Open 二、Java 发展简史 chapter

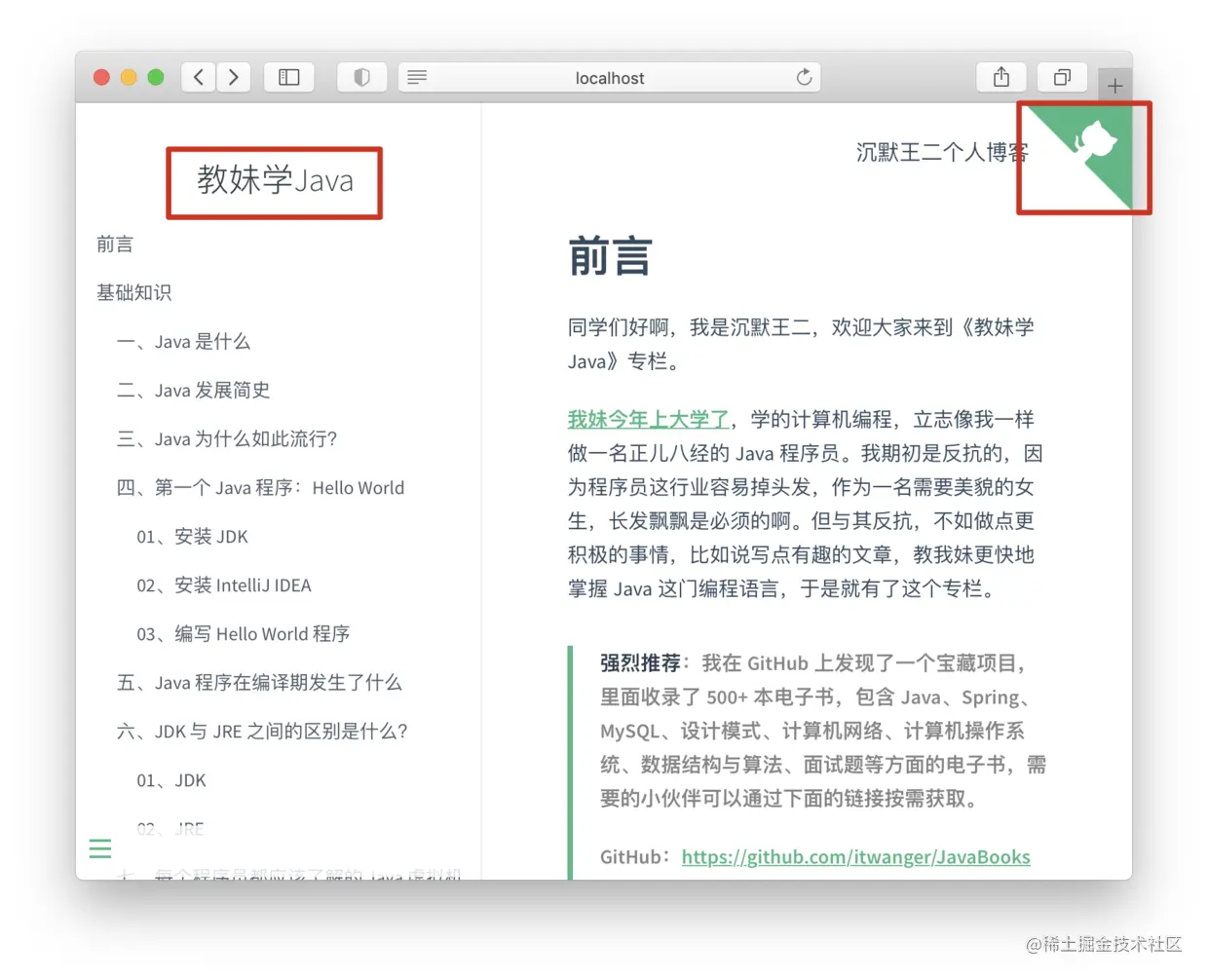(193, 390)
